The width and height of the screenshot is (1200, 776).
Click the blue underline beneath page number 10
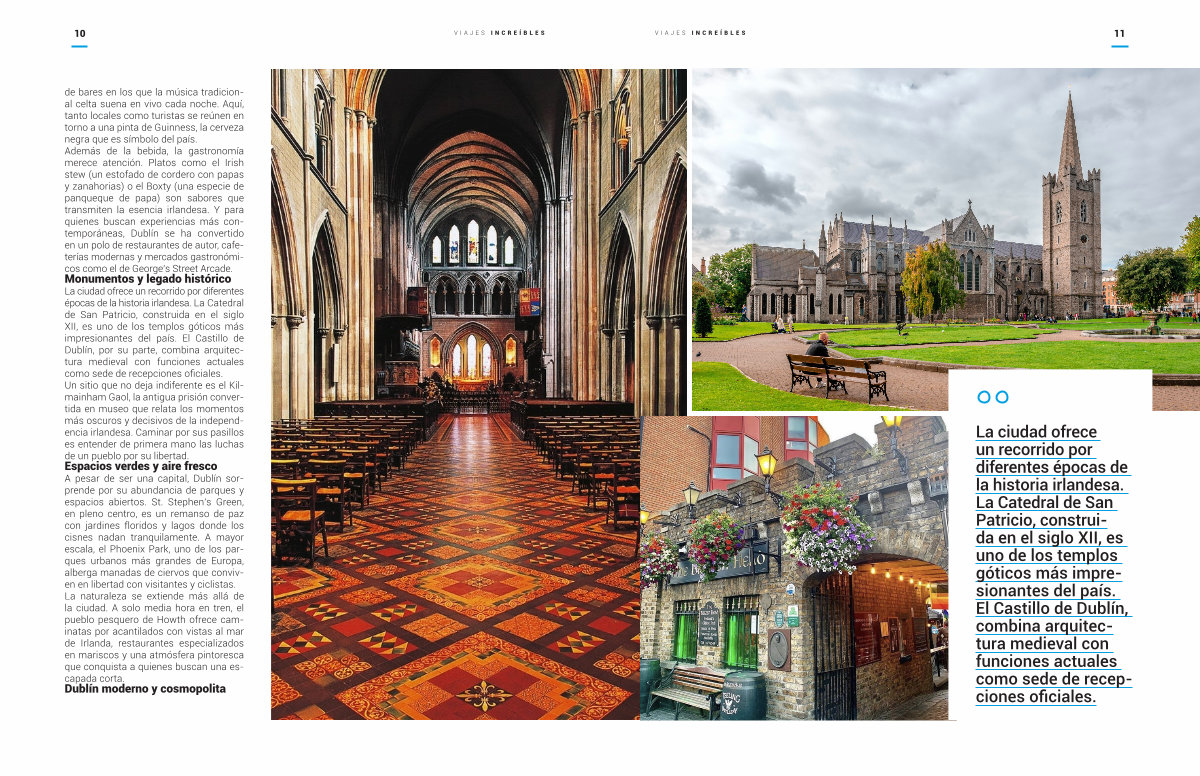(79, 46)
